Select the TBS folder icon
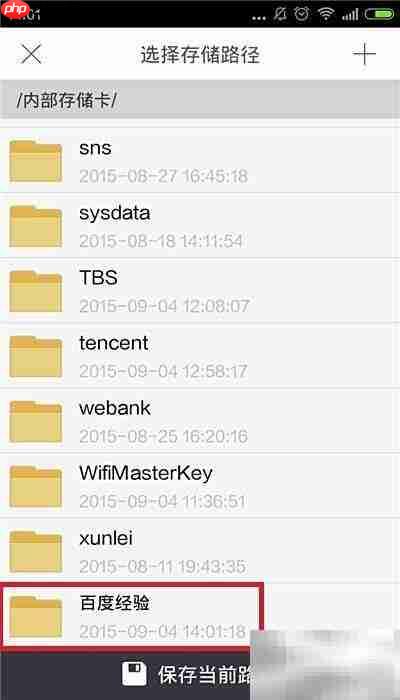This screenshot has width=400, height=700. click(x=36, y=291)
